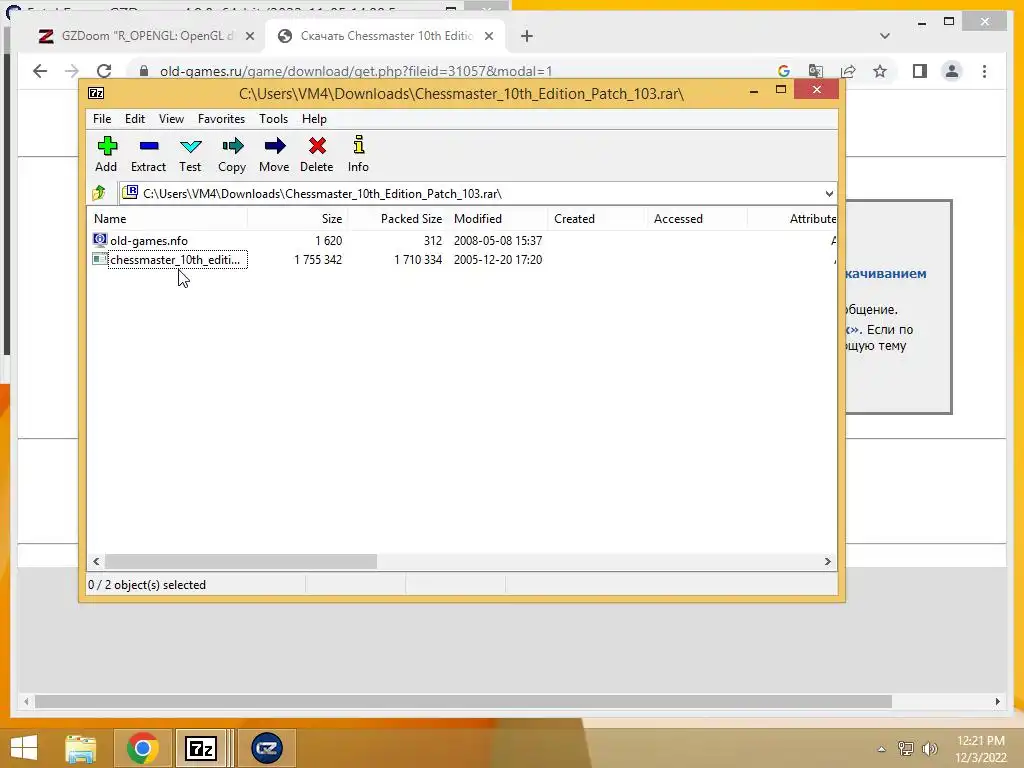
Task: Go up one folder level icon
Action: pyautogui.click(x=99, y=193)
